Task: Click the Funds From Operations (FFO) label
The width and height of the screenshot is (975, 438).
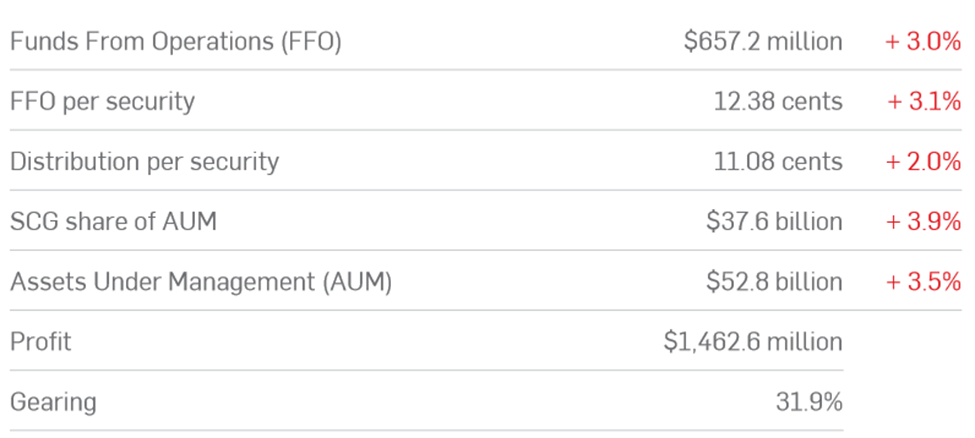Action: click(x=176, y=42)
